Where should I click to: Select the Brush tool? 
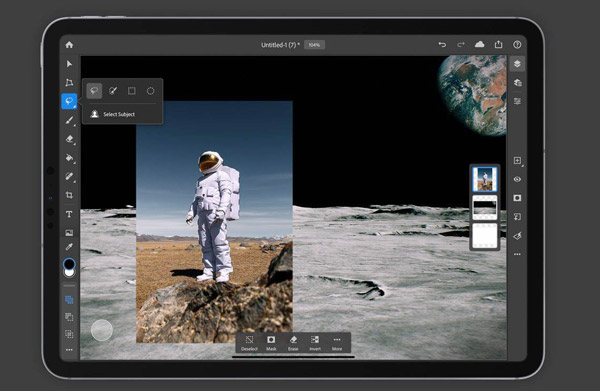click(69, 120)
